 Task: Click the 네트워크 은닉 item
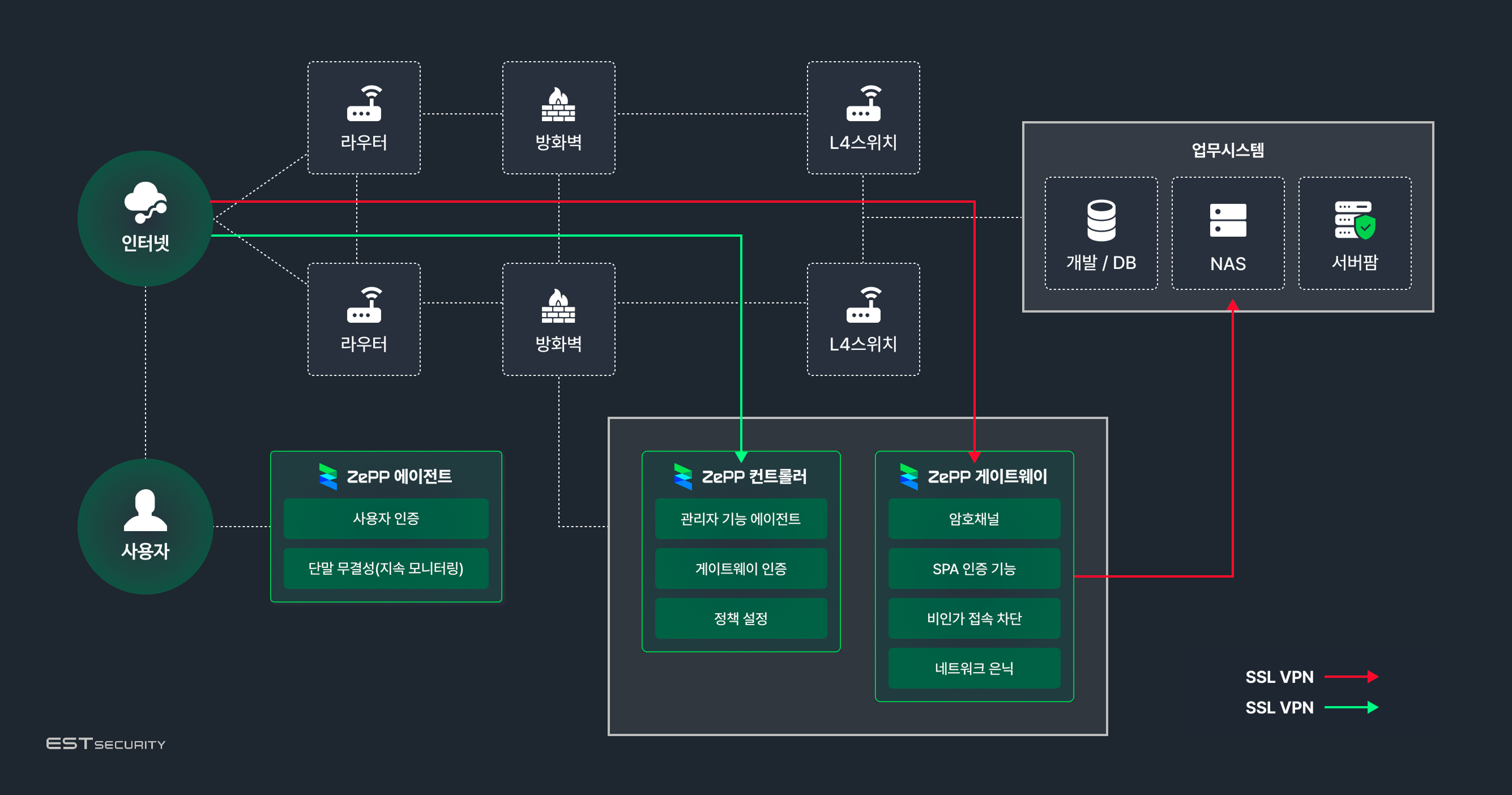[974, 668]
